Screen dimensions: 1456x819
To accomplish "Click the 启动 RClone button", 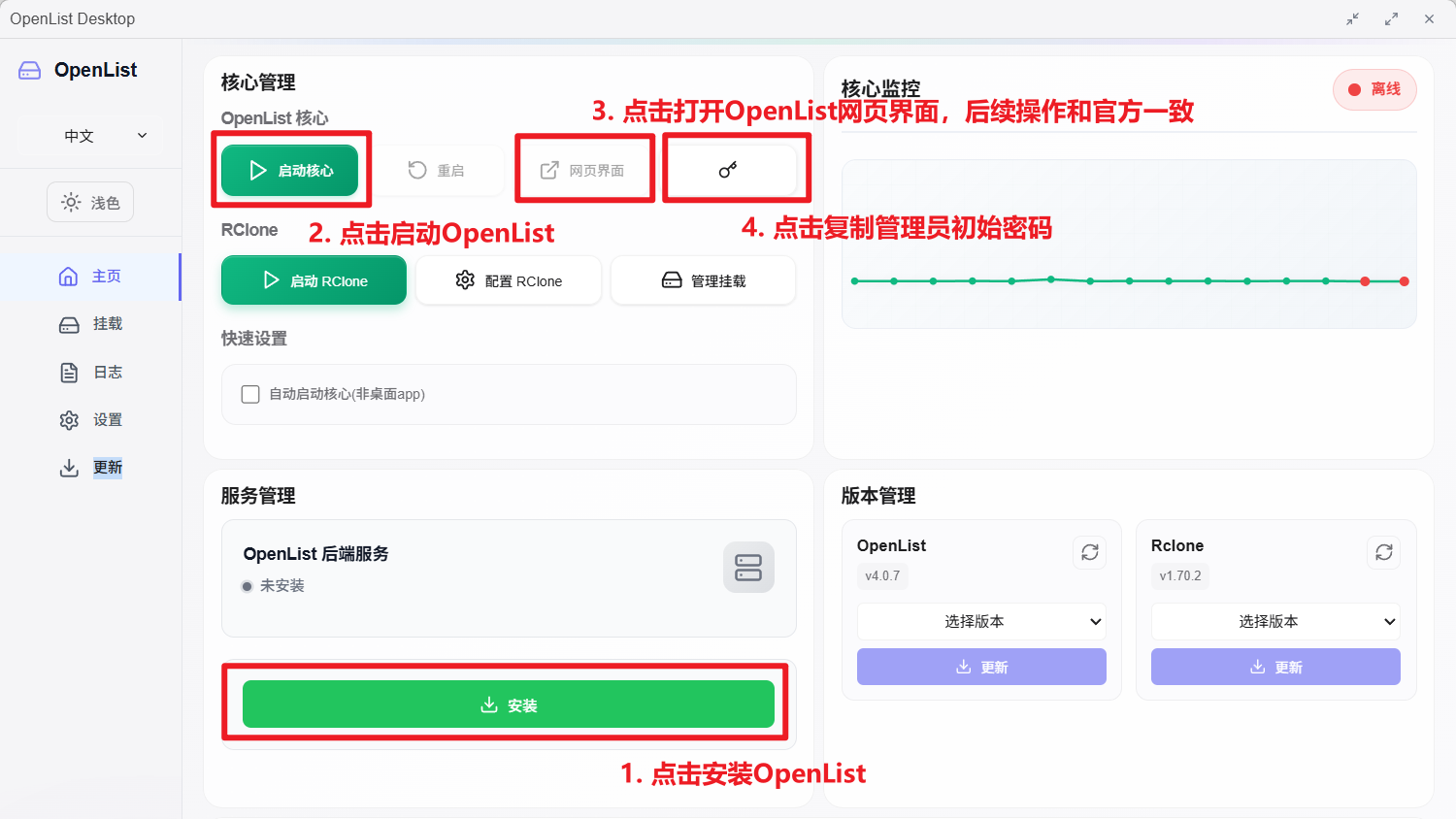I will click(x=314, y=280).
